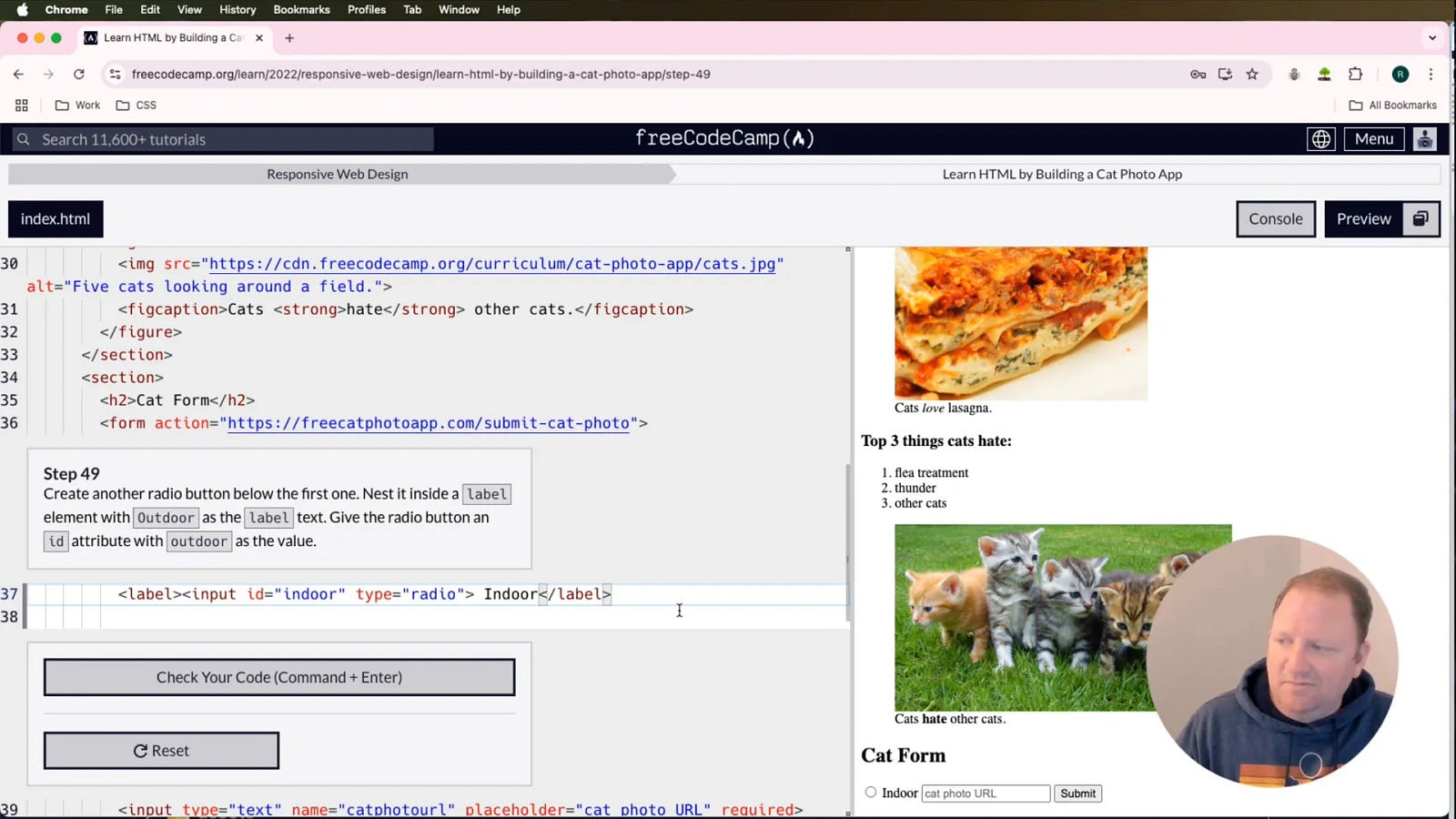
Task: Click the search magnifier icon
Action: tap(24, 139)
